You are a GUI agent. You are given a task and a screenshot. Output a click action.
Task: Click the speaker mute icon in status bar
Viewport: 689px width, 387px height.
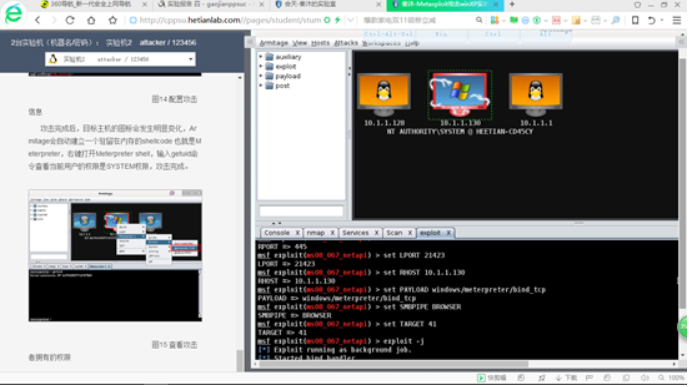[645, 378]
